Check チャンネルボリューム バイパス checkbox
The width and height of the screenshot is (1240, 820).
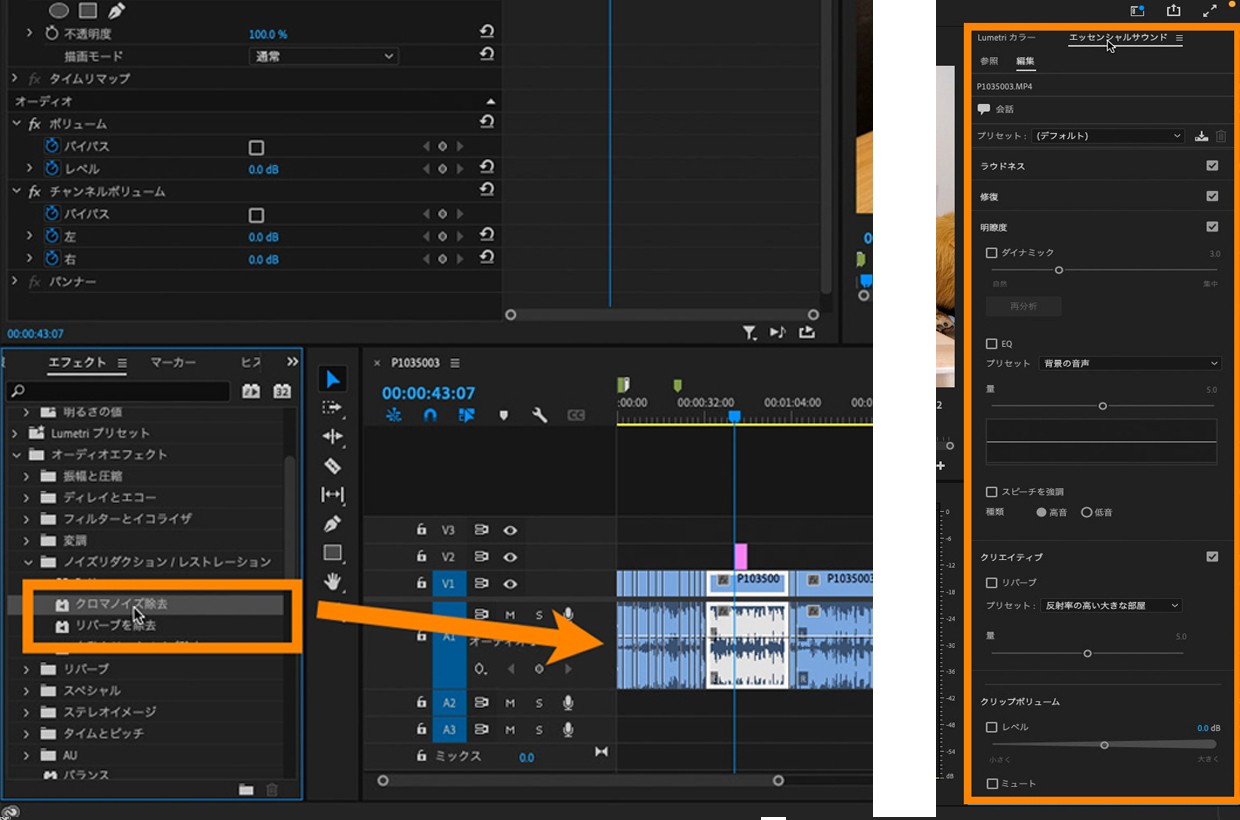pyautogui.click(x=256, y=215)
